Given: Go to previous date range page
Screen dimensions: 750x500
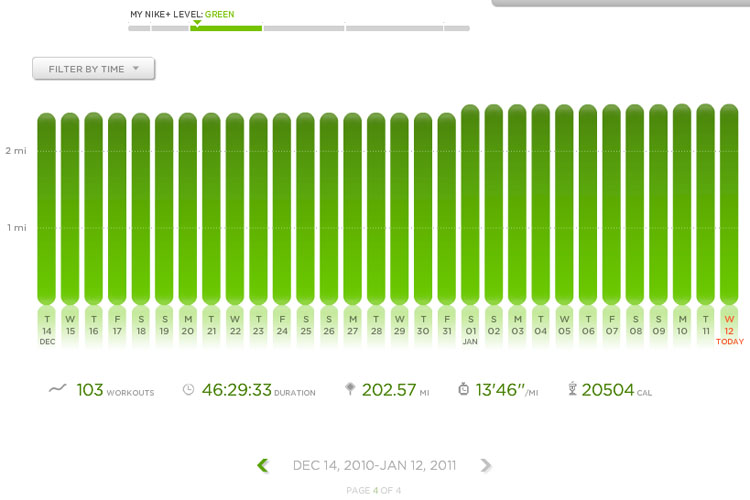Looking at the screenshot, I should click(x=263, y=465).
